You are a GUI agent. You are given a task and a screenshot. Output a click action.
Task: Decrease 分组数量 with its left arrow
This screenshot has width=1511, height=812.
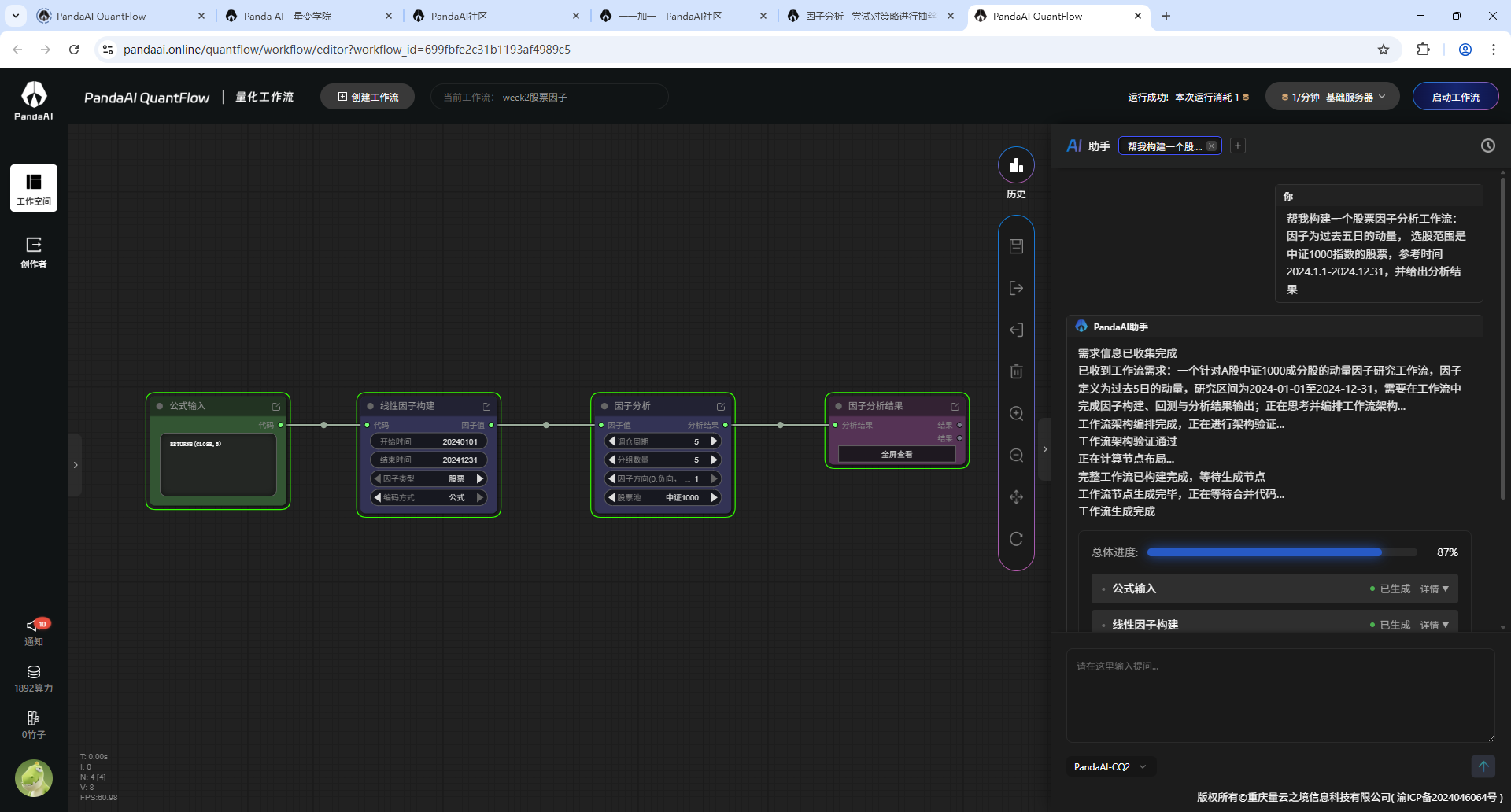[x=611, y=460]
